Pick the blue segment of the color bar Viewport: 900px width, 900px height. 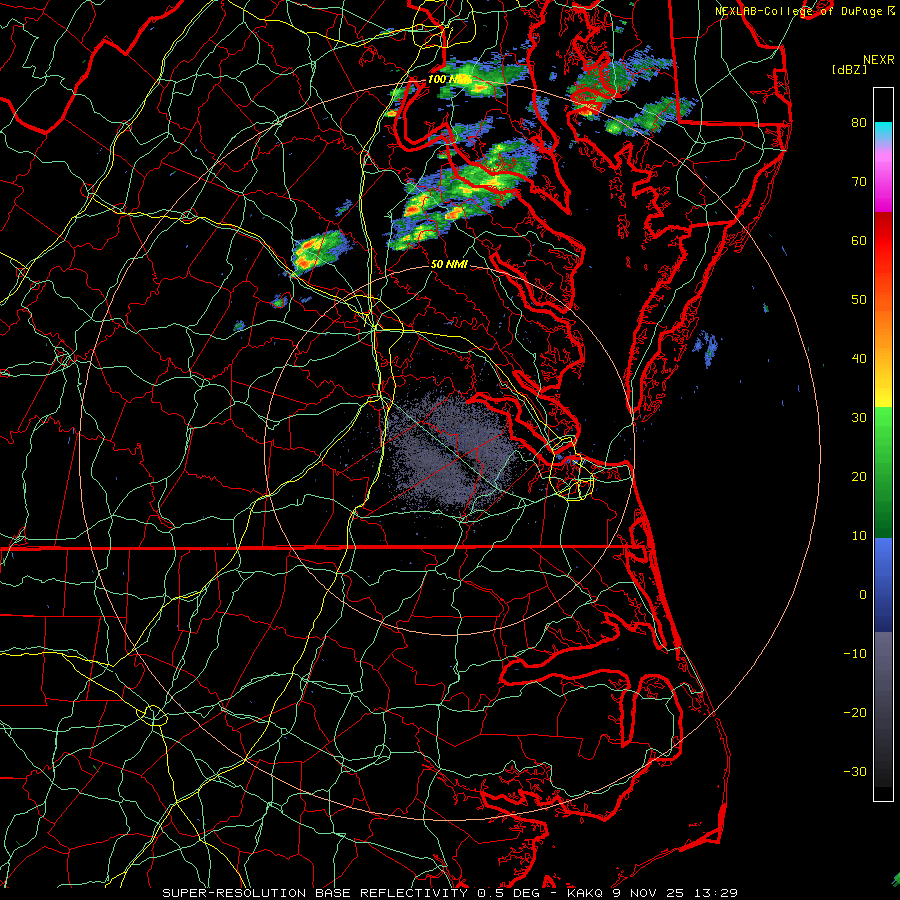(883, 585)
